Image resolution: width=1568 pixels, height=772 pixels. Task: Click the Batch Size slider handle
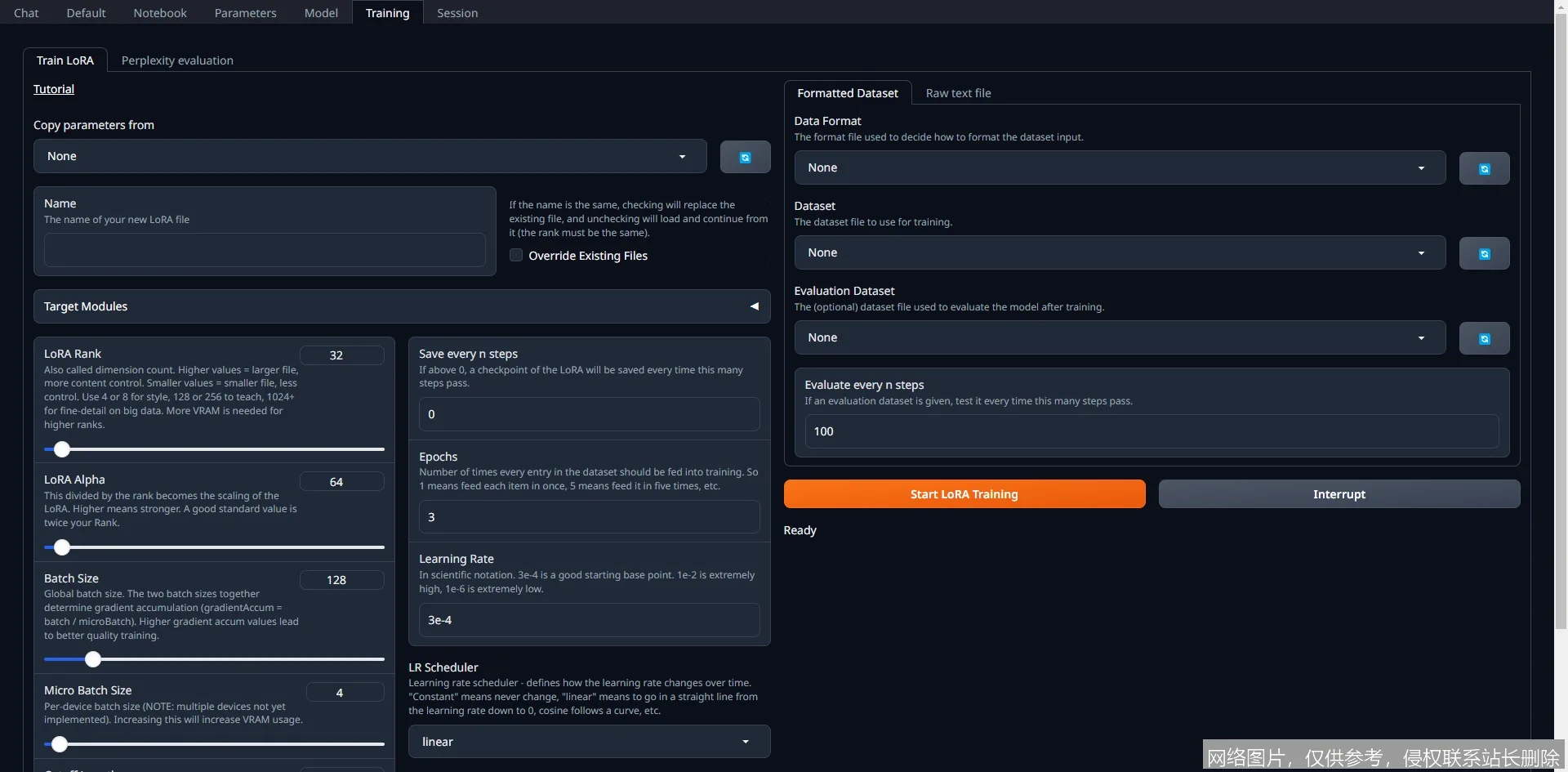pyautogui.click(x=93, y=659)
